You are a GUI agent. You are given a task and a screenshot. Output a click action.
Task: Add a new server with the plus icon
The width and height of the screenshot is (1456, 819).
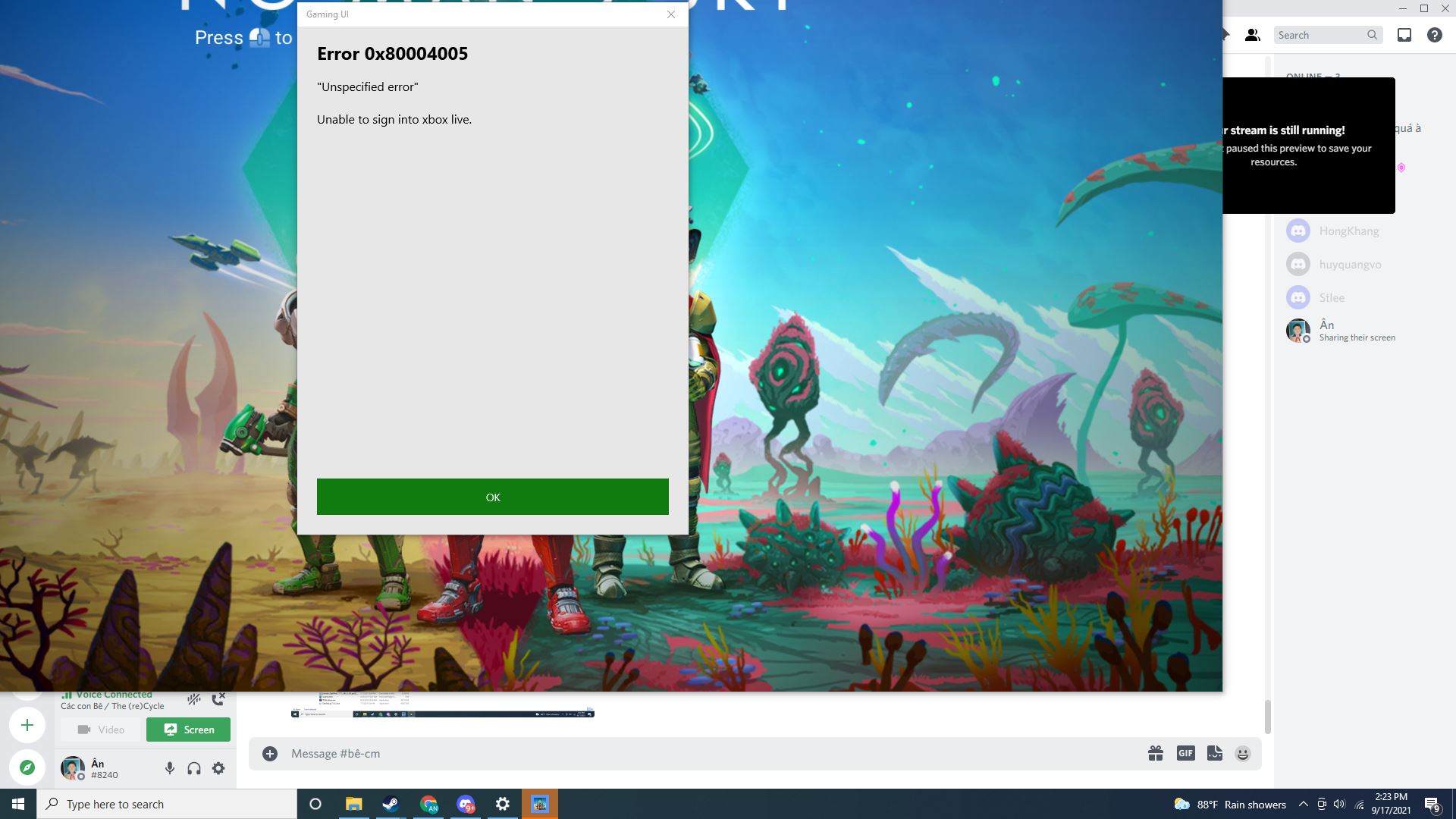tap(27, 724)
